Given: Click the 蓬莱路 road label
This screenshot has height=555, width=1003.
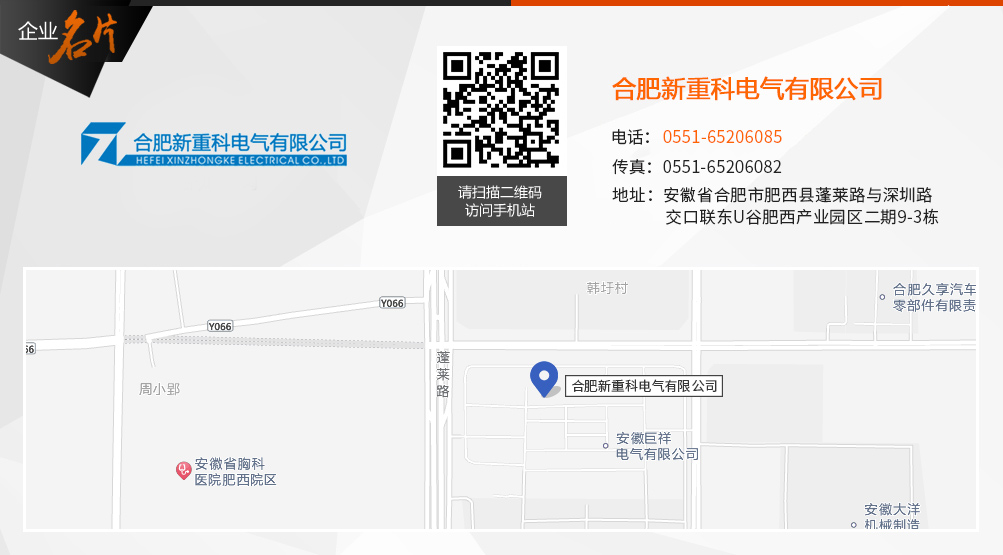Looking at the screenshot, I should tap(443, 374).
